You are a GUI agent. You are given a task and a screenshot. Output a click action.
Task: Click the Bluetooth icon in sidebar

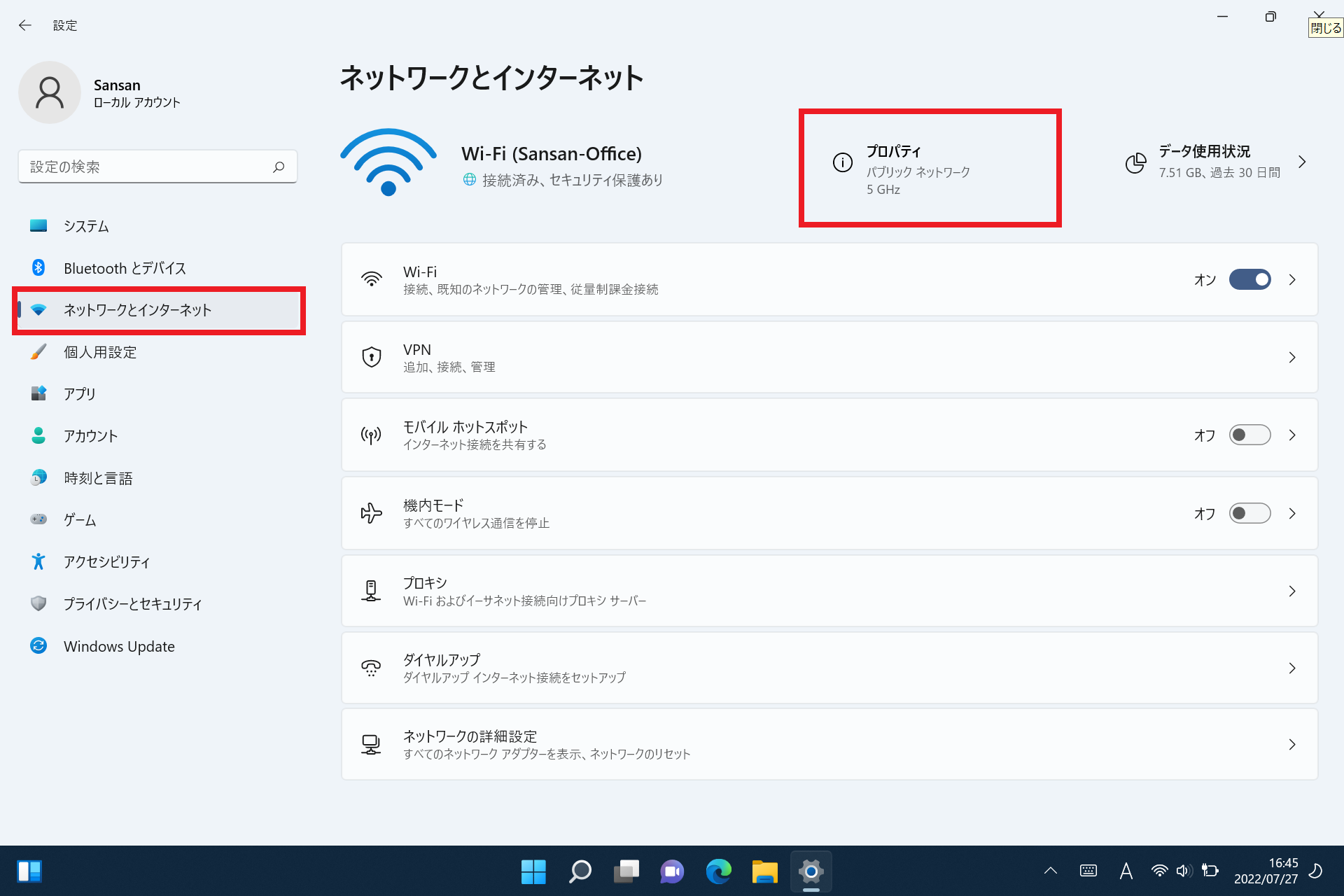point(38,267)
